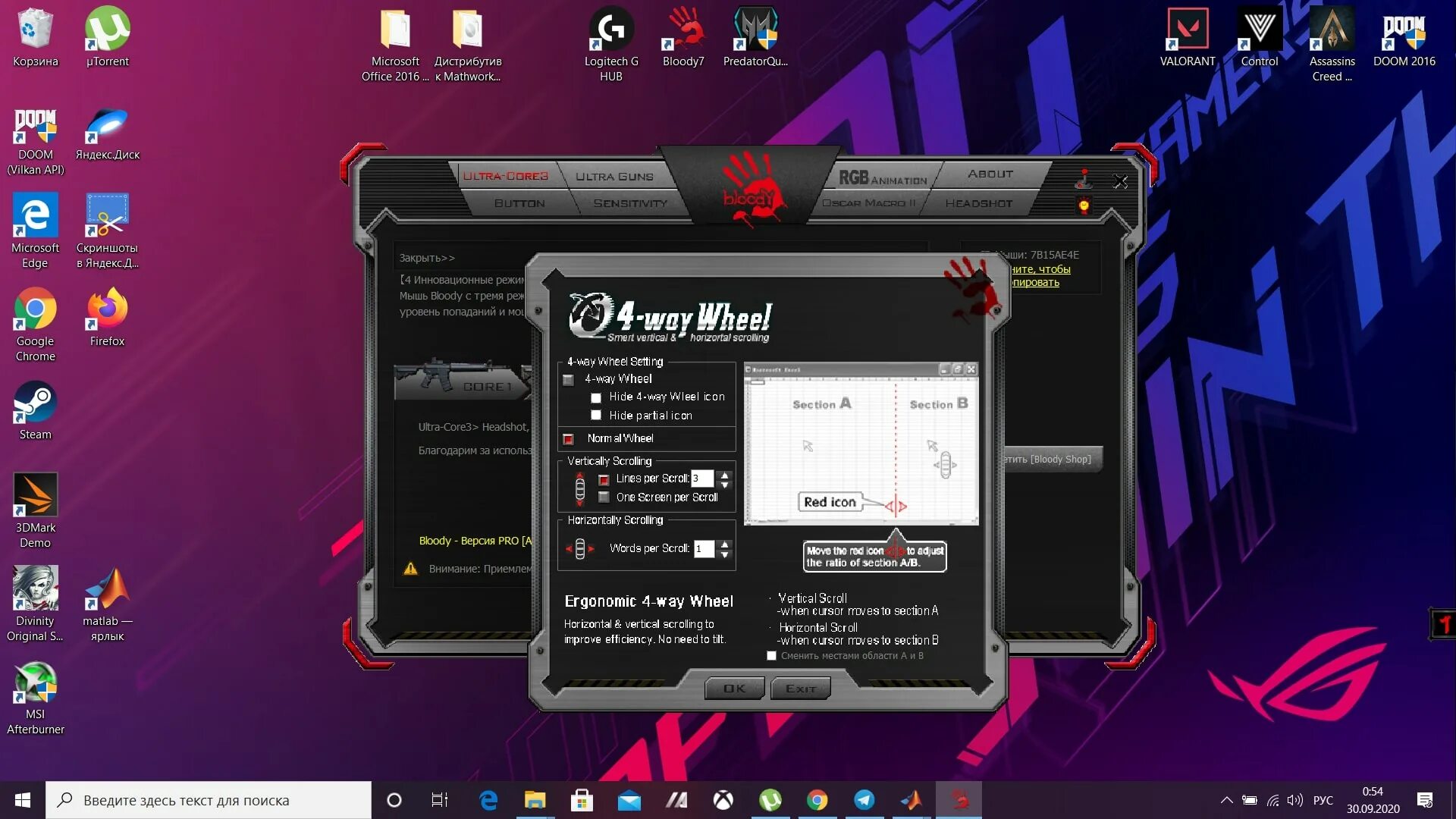Increase Words per Scroll value
The height and width of the screenshot is (819, 1456).
point(725,544)
